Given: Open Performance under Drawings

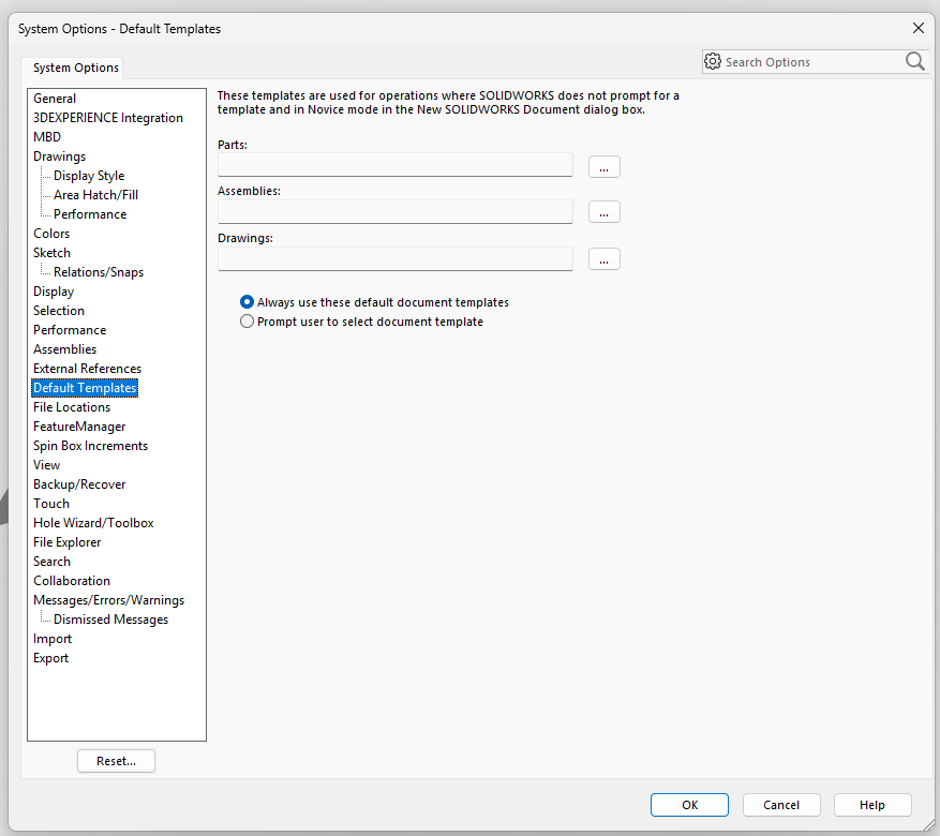Looking at the screenshot, I should click(x=90, y=214).
